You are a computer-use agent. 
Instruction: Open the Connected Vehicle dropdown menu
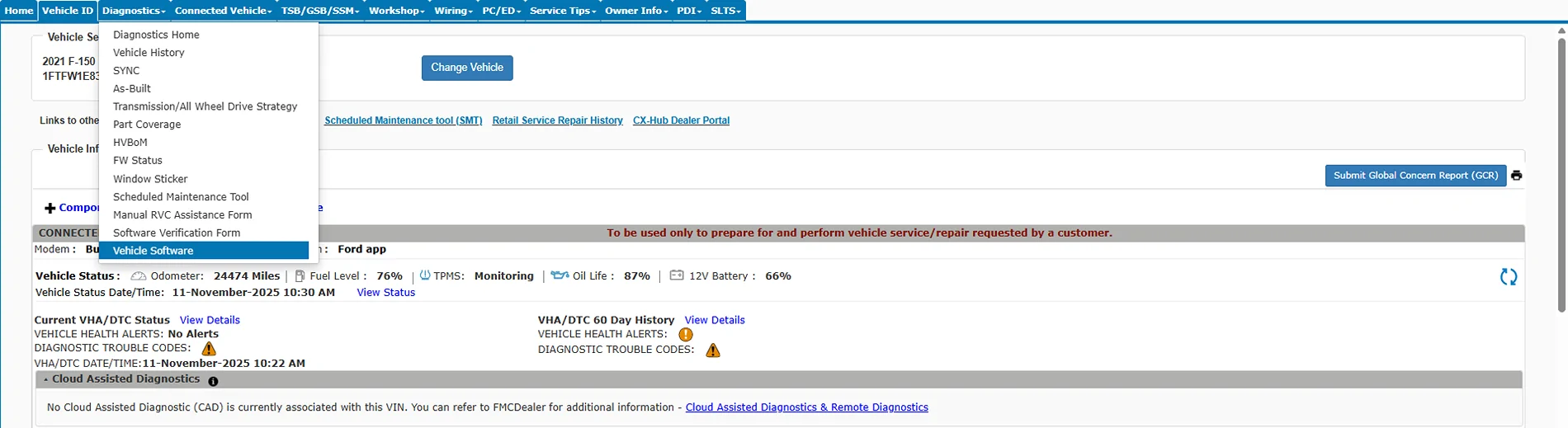tap(223, 11)
